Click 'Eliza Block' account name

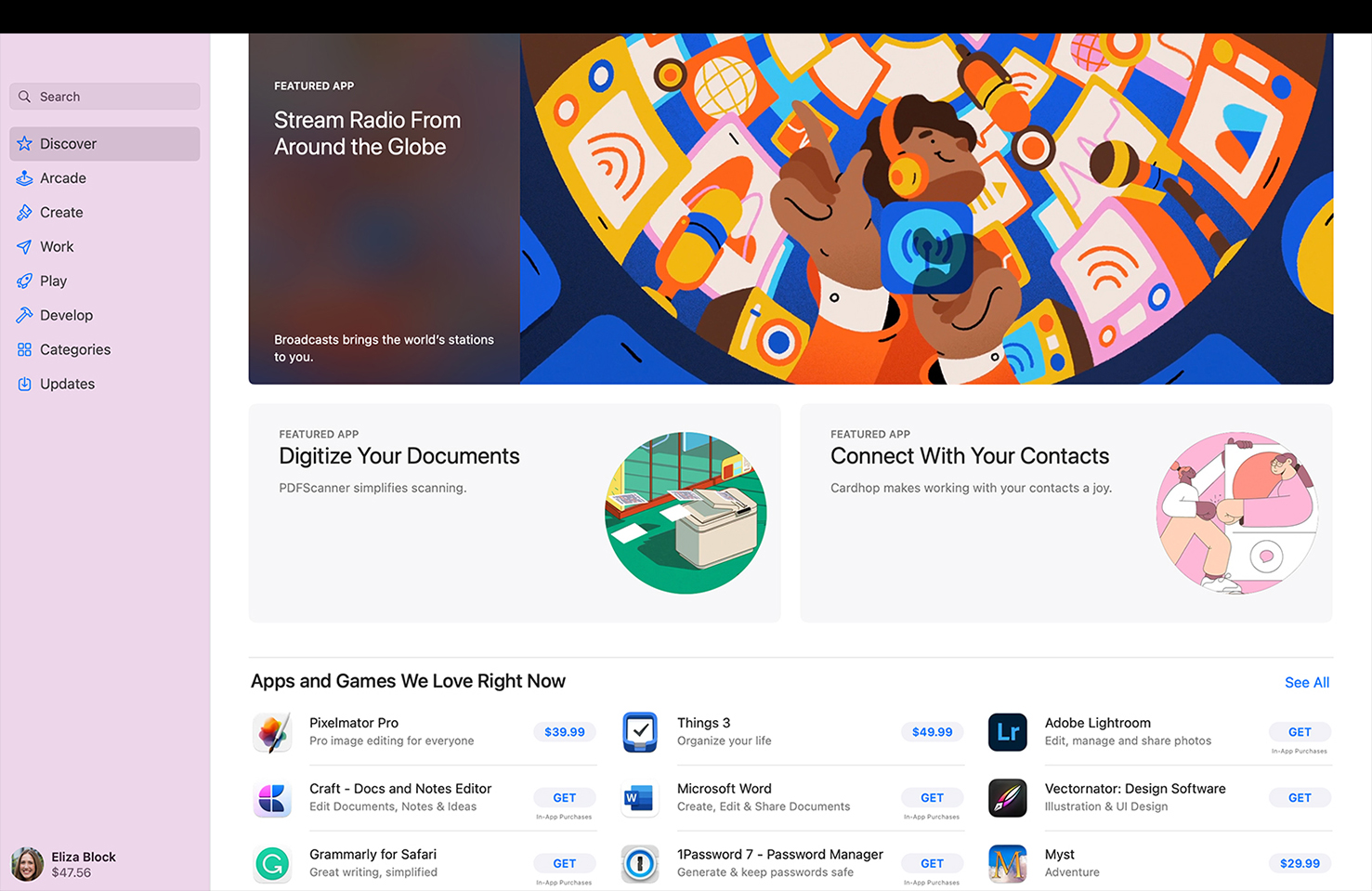pyautogui.click(x=84, y=857)
